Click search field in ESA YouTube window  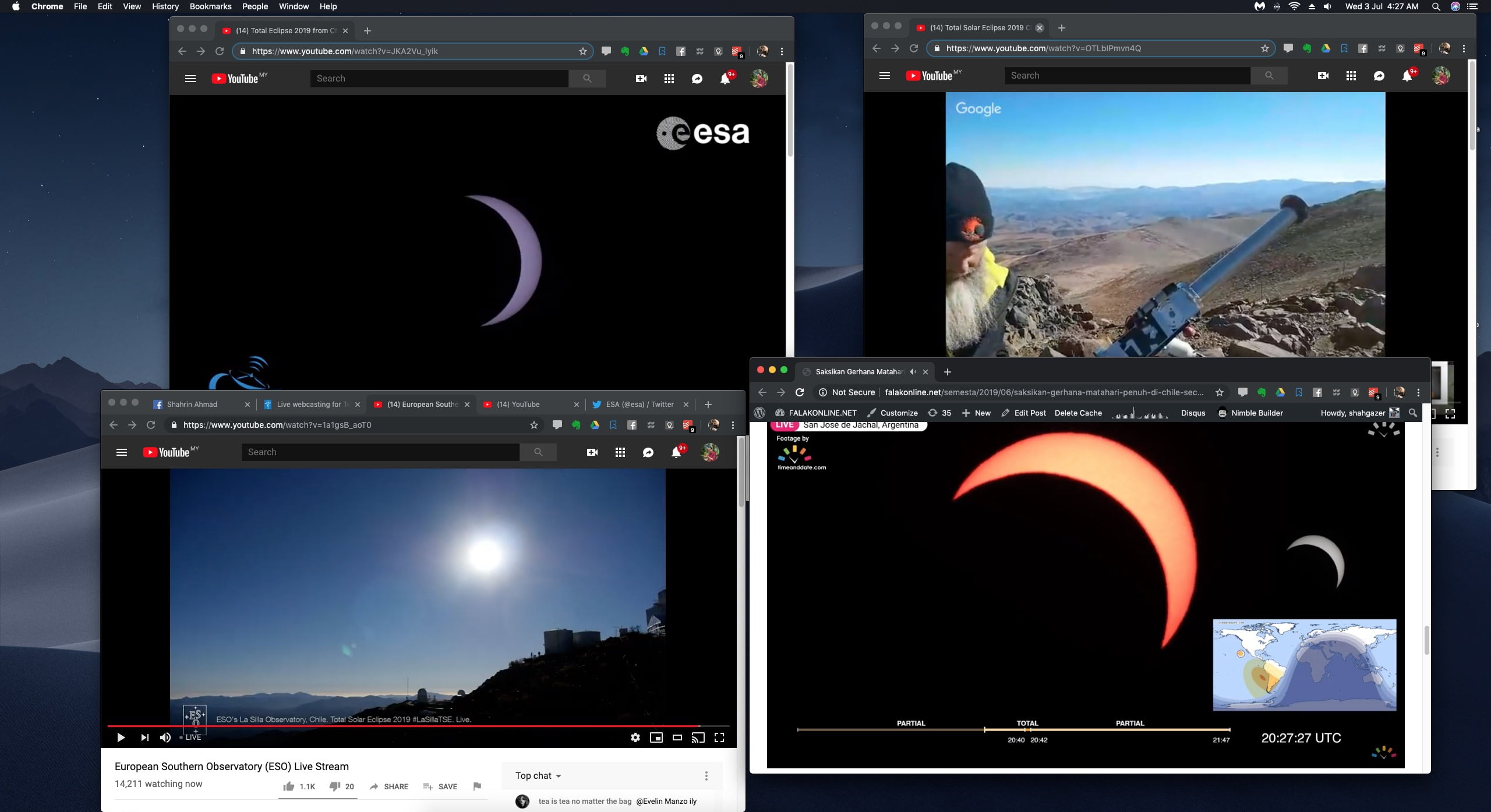pos(439,79)
